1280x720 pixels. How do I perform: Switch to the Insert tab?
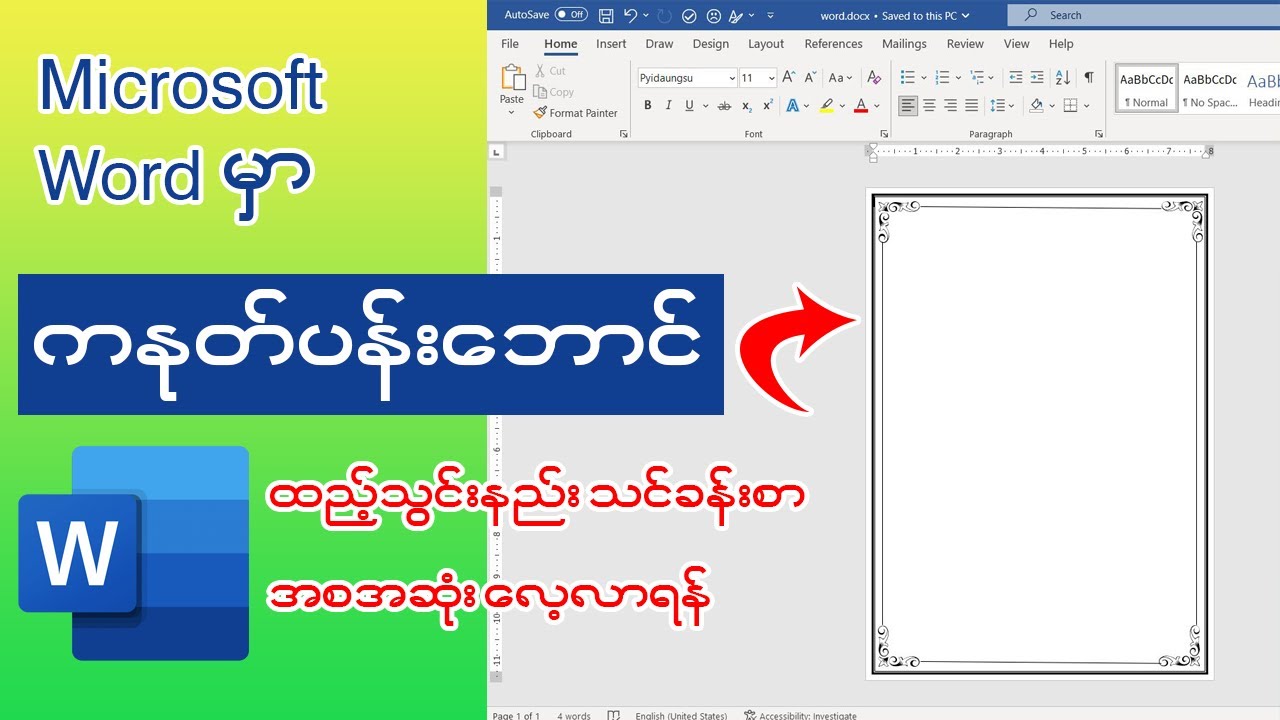[611, 44]
